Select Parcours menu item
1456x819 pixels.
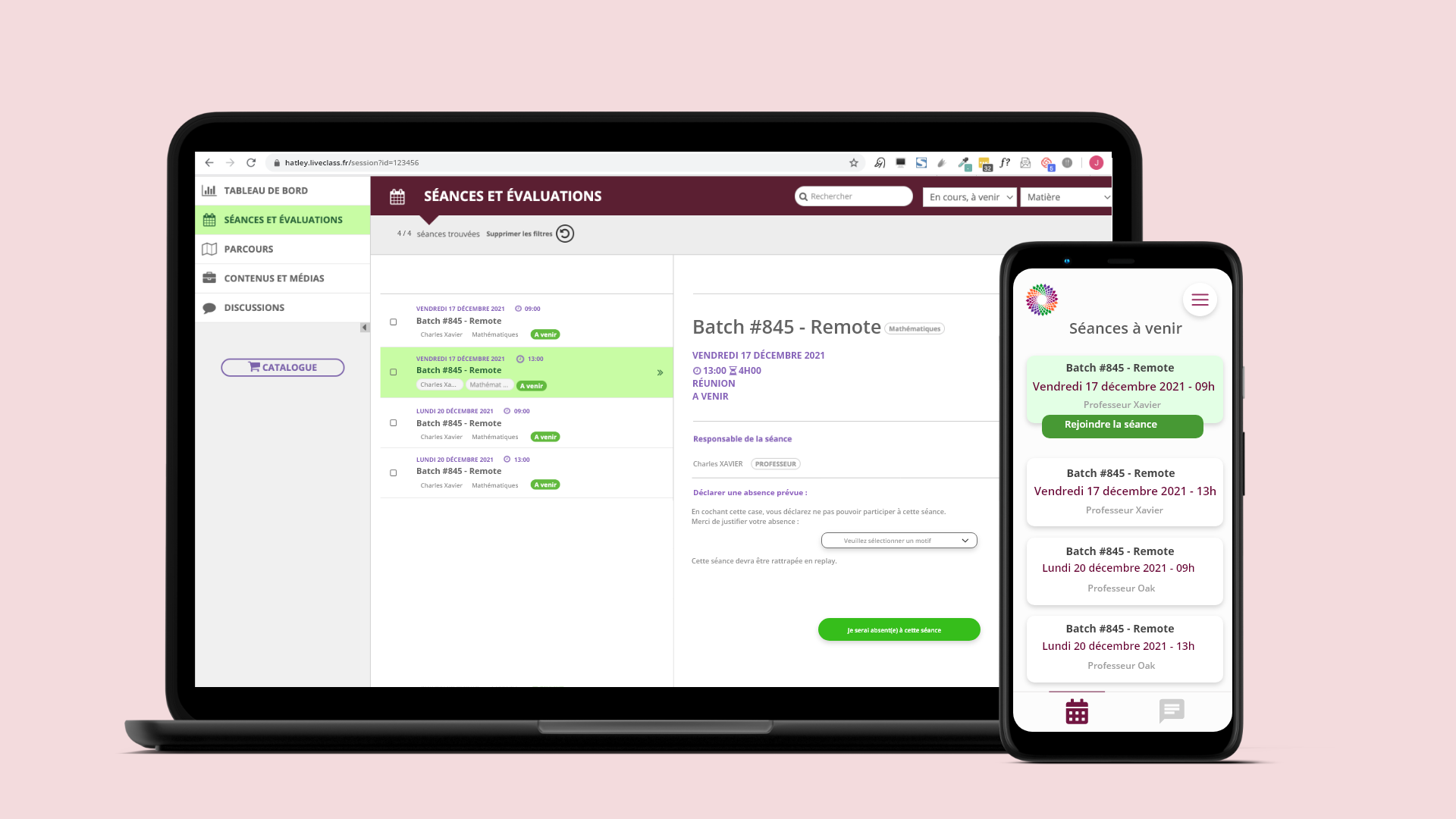(x=282, y=248)
